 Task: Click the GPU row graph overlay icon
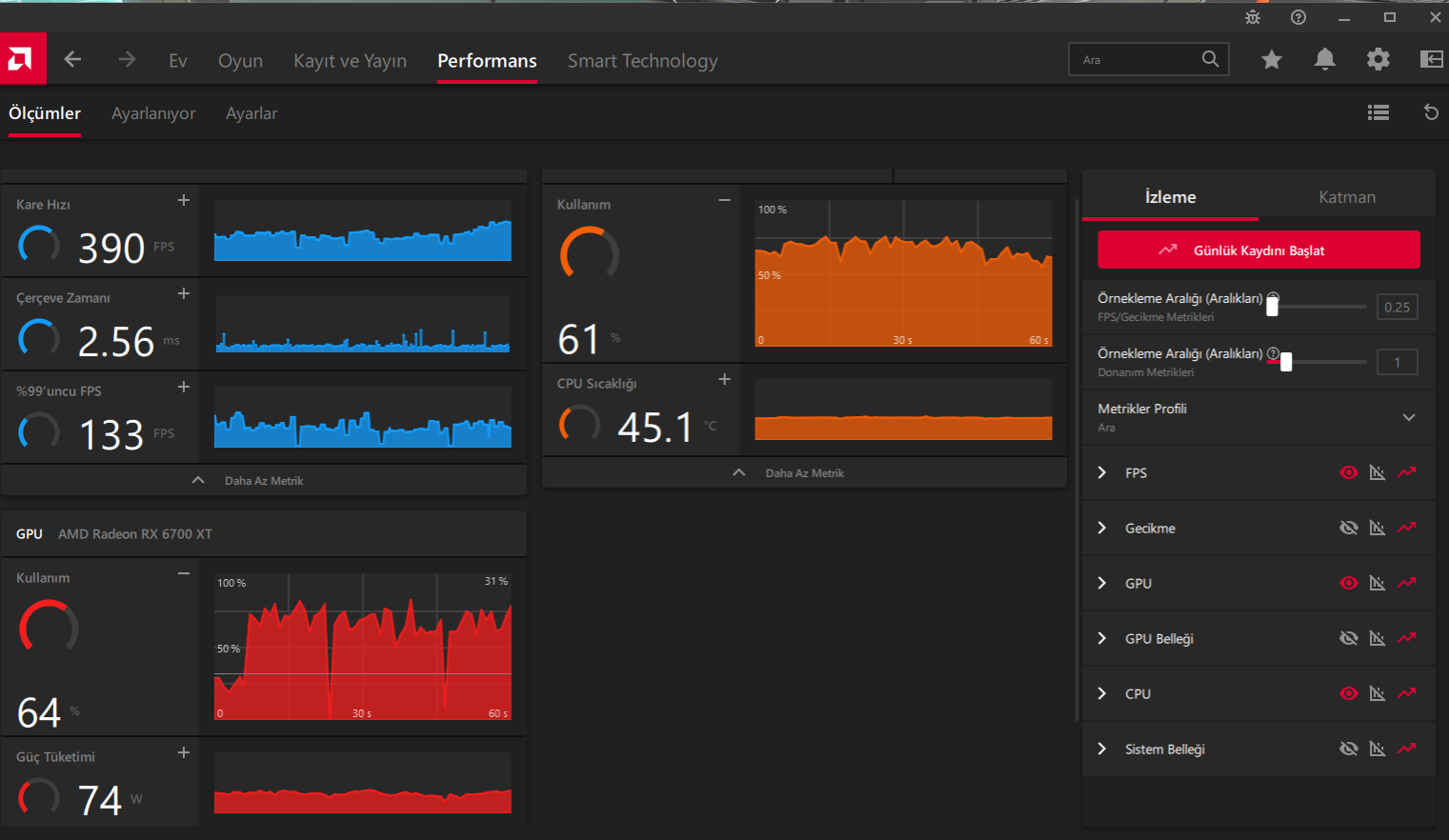pos(1378,583)
